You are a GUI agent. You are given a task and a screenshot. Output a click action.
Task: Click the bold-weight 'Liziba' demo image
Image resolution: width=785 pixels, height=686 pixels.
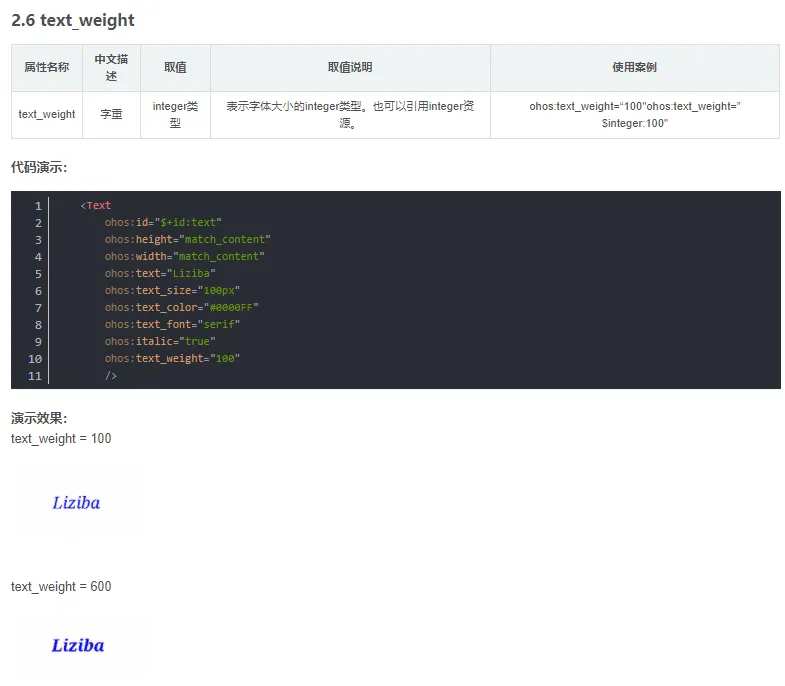(x=78, y=645)
